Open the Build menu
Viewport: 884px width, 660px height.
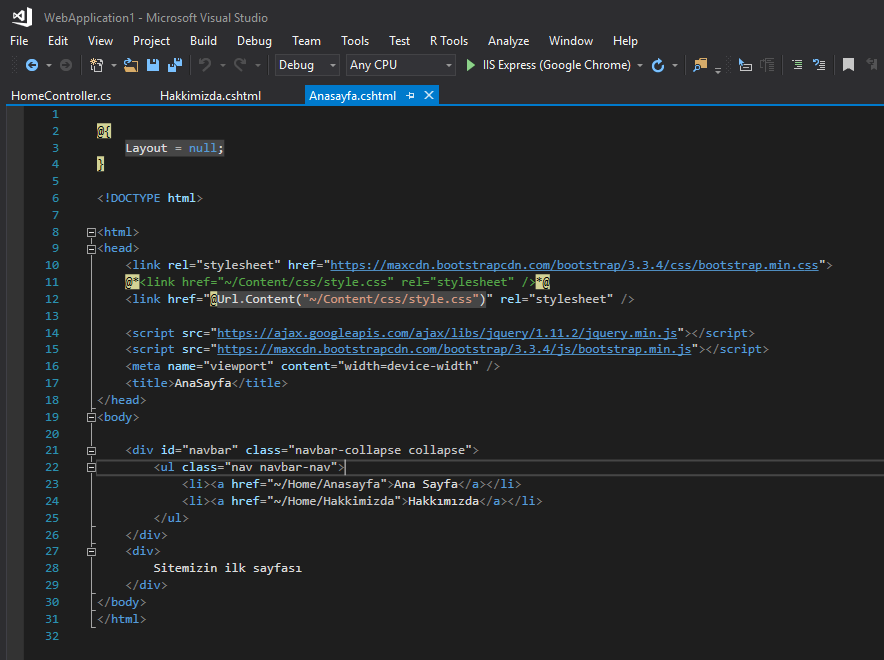click(x=204, y=41)
